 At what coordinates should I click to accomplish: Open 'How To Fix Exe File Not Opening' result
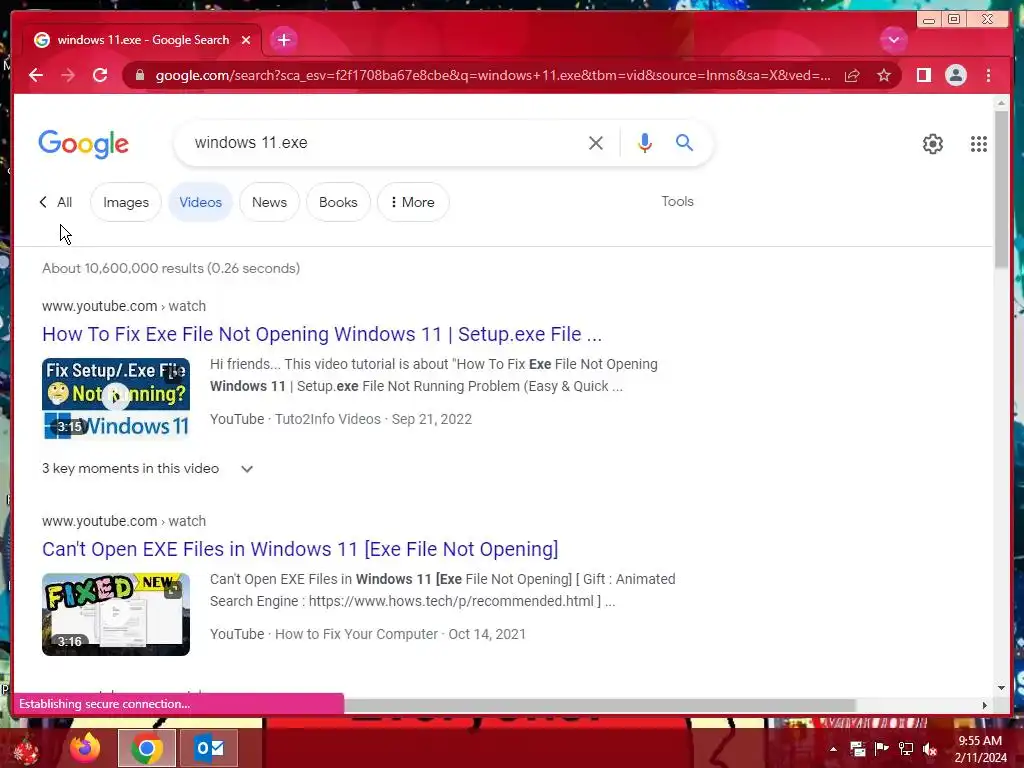click(322, 334)
